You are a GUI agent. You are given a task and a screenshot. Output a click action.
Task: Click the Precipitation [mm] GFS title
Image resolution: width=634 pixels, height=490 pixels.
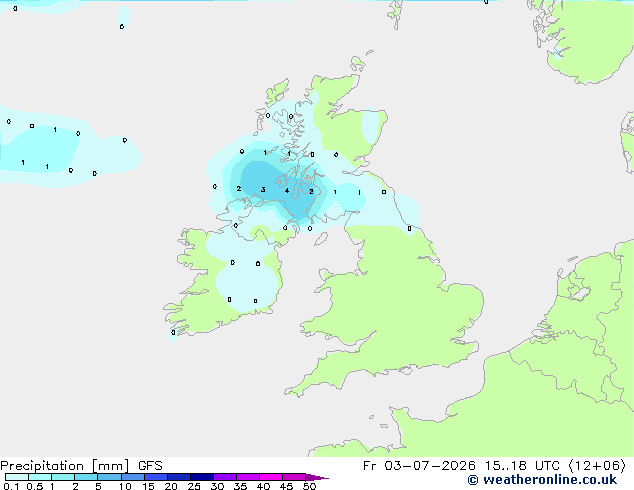click(x=81, y=466)
